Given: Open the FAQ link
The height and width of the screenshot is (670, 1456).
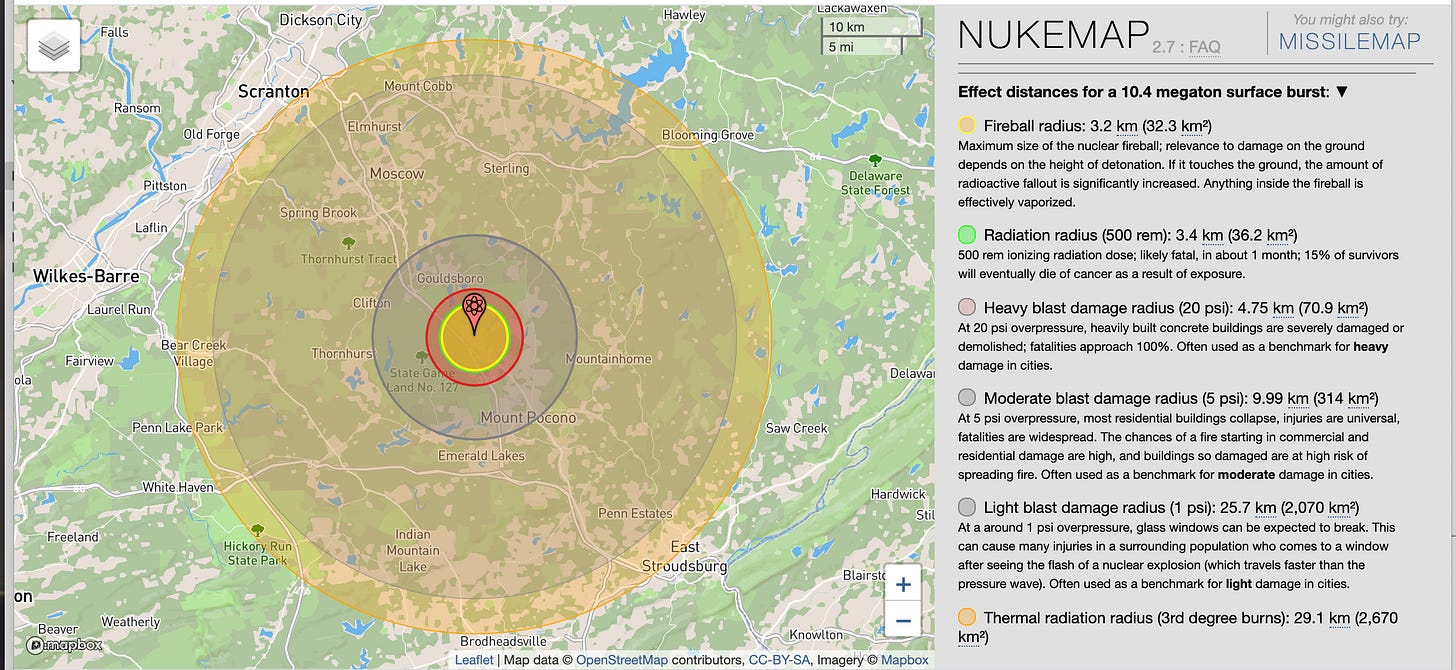Looking at the screenshot, I should [x=1204, y=46].
